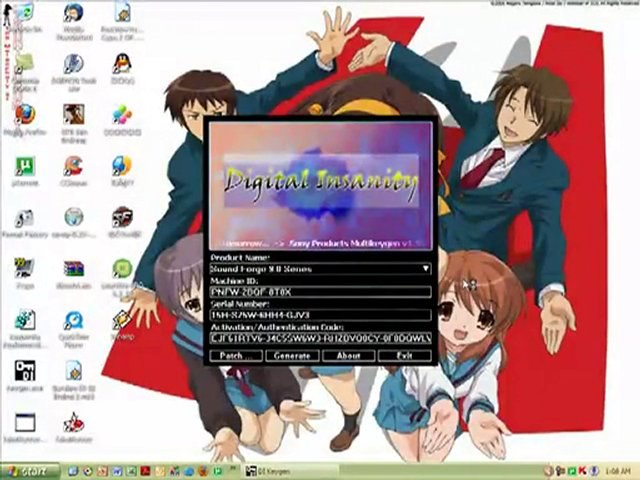
Task: Open the globe disc desktop icon
Action: [x=74, y=218]
